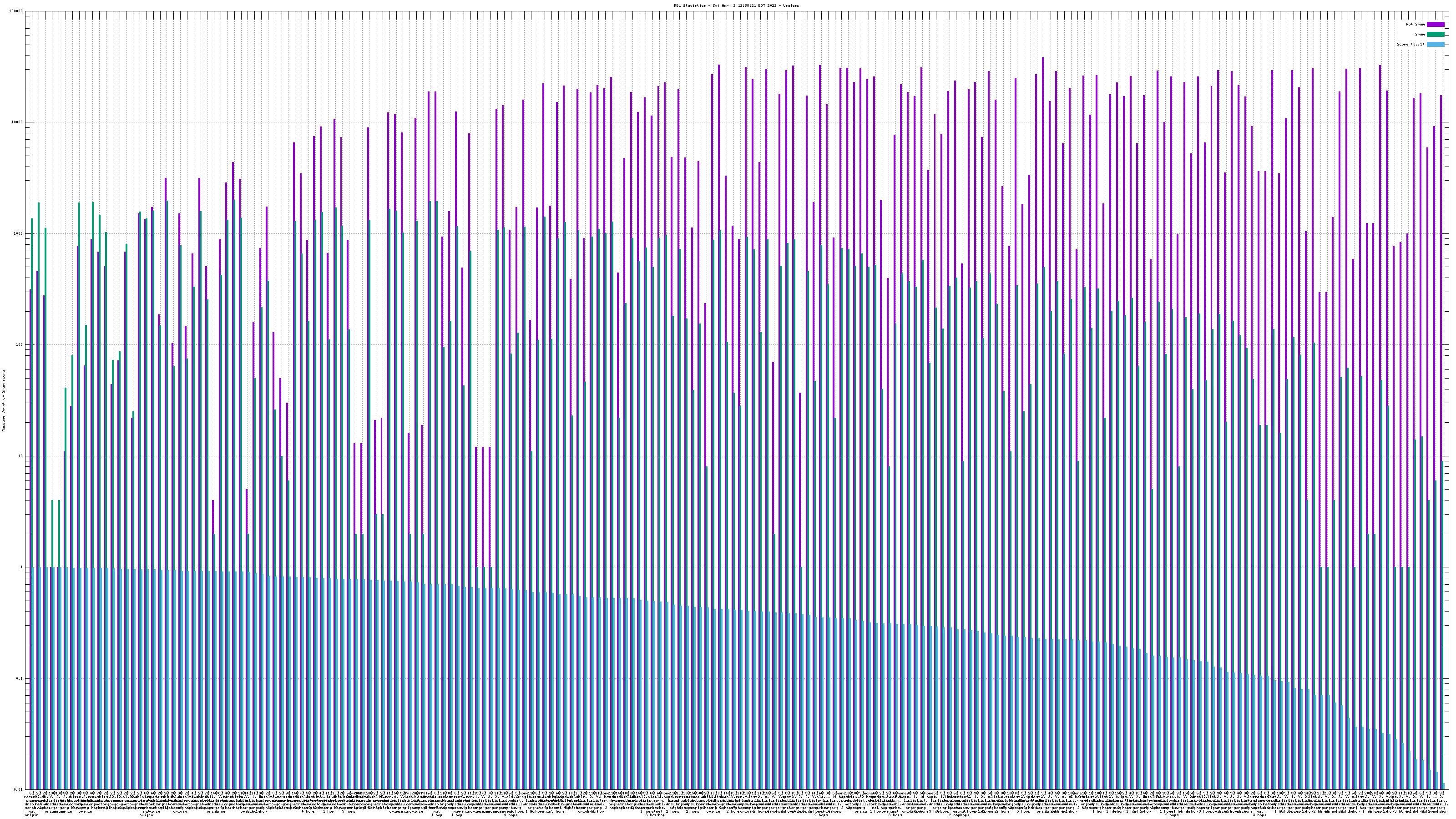Click the 1000 y-axis tick label

(x=18, y=233)
